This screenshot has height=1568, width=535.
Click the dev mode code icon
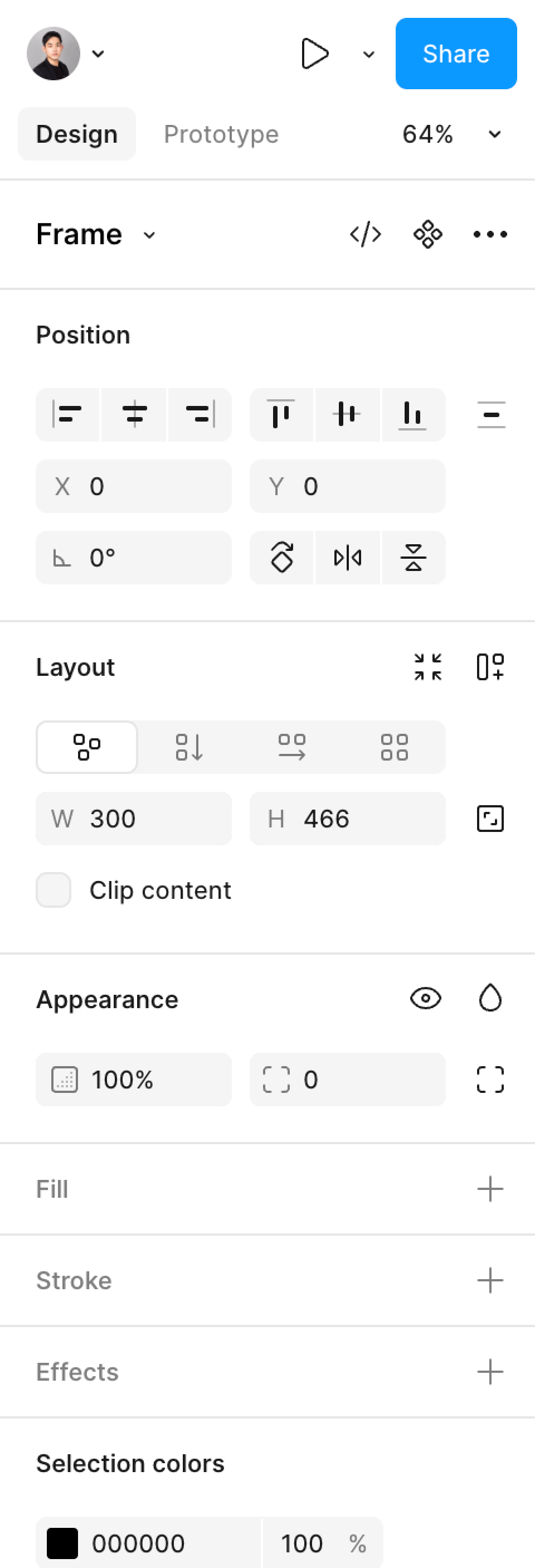(x=365, y=234)
